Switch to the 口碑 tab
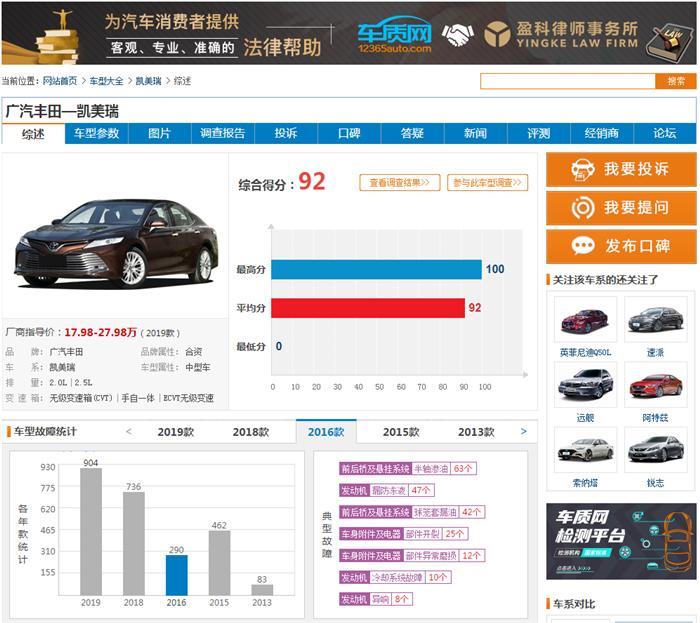Viewport: 700px width, 623px height. pyautogui.click(x=349, y=133)
